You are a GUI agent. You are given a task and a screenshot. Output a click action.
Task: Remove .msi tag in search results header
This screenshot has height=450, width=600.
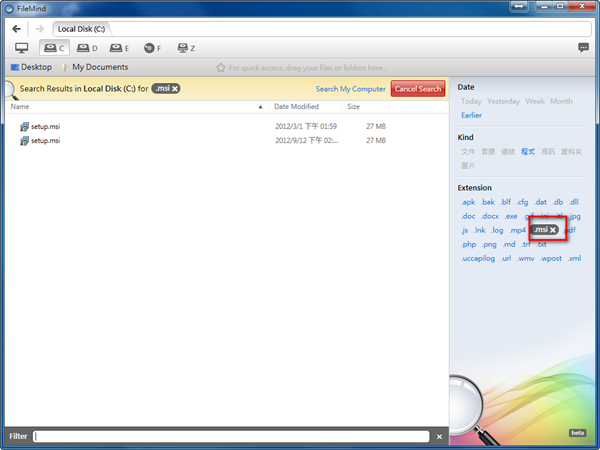(x=175, y=89)
